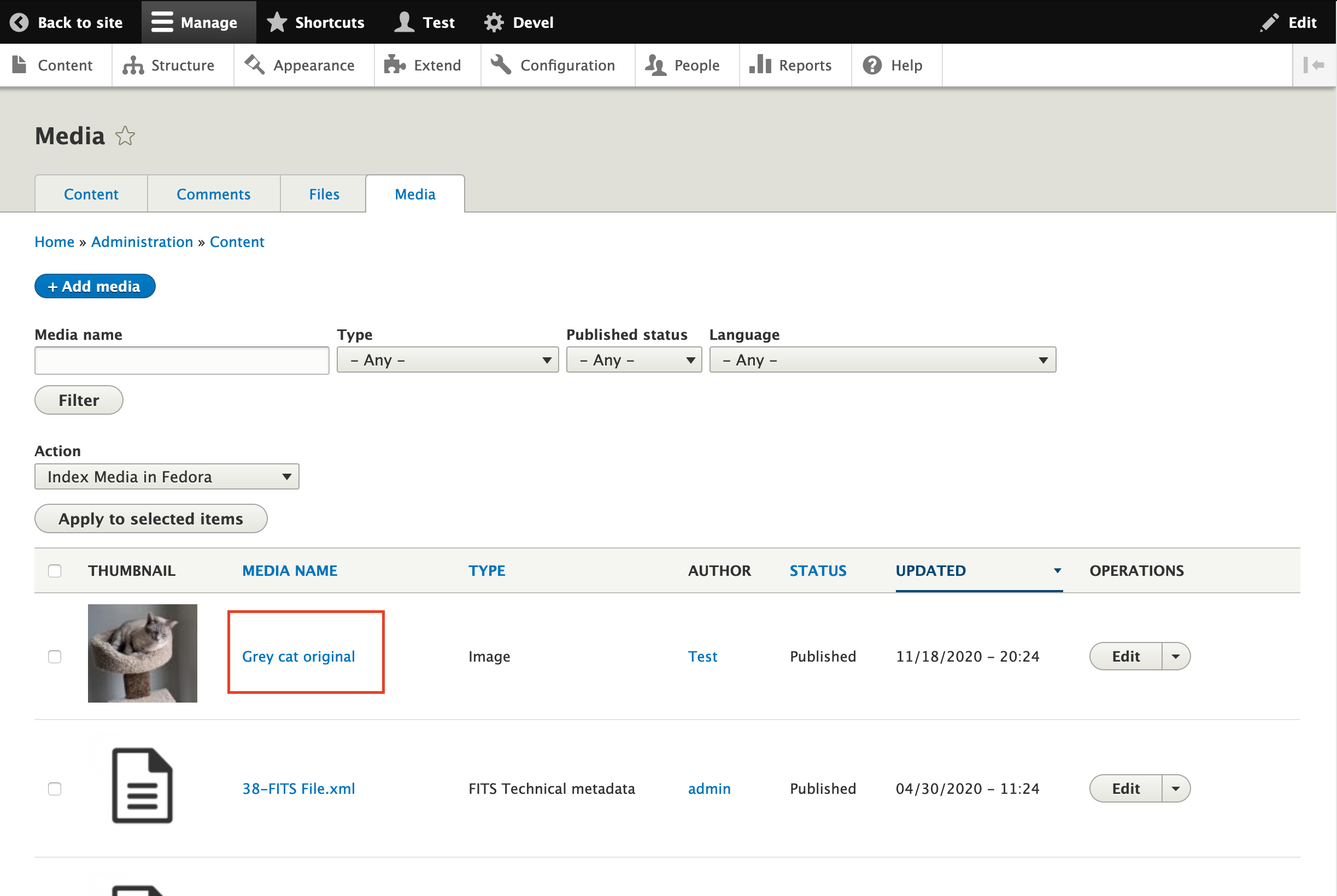
Task: Click the Back to site arrow icon
Action: (x=19, y=22)
